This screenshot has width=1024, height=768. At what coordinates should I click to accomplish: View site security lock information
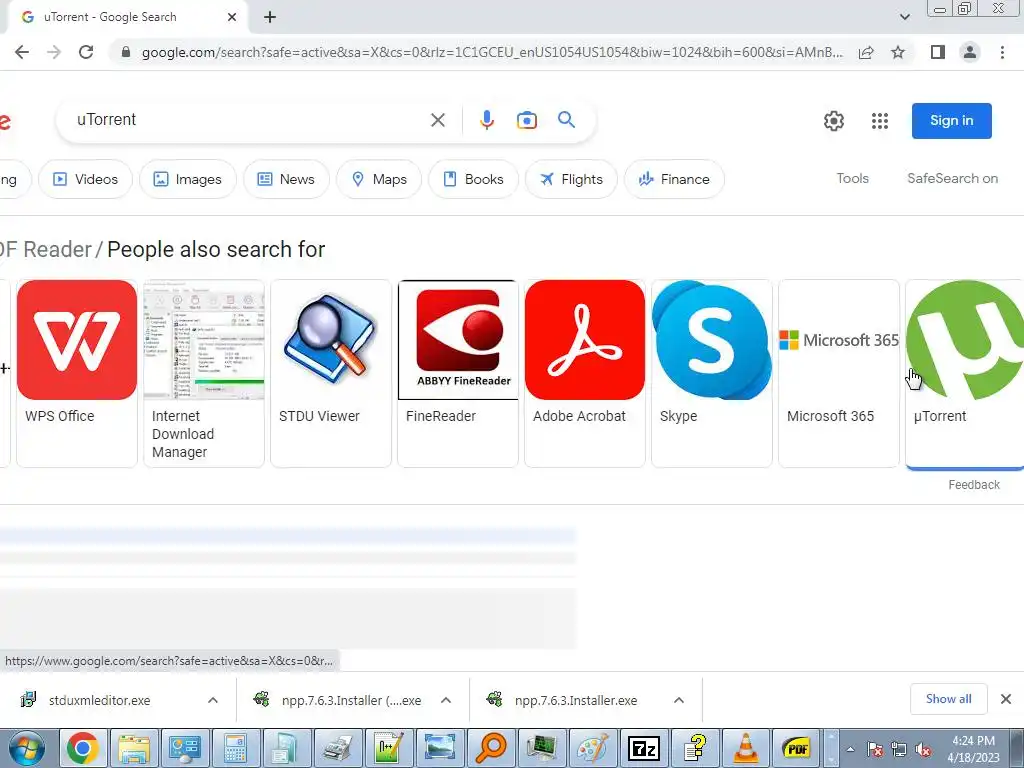pos(126,52)
